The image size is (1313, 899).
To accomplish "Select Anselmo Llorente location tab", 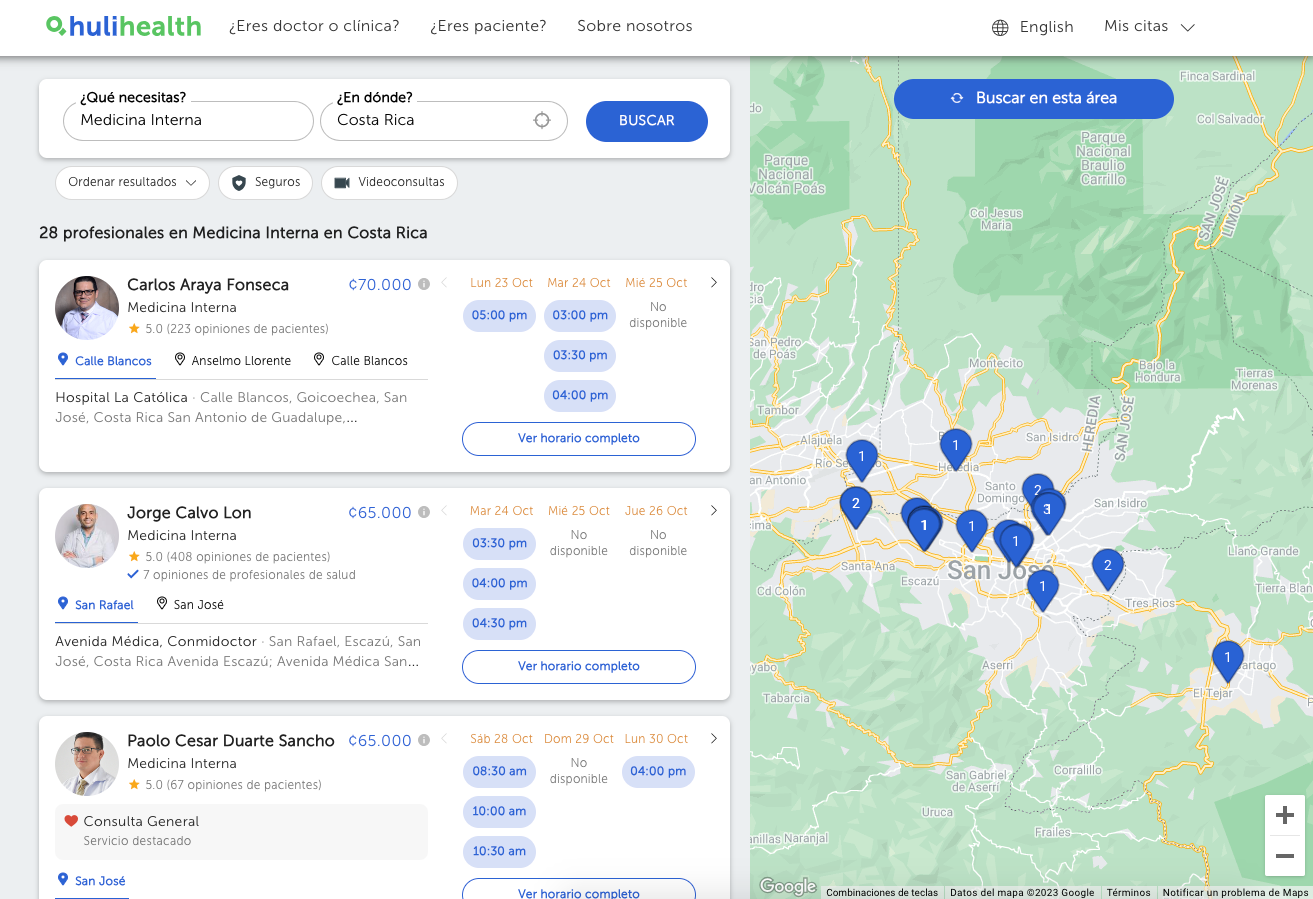I will (x=233, y=361).
